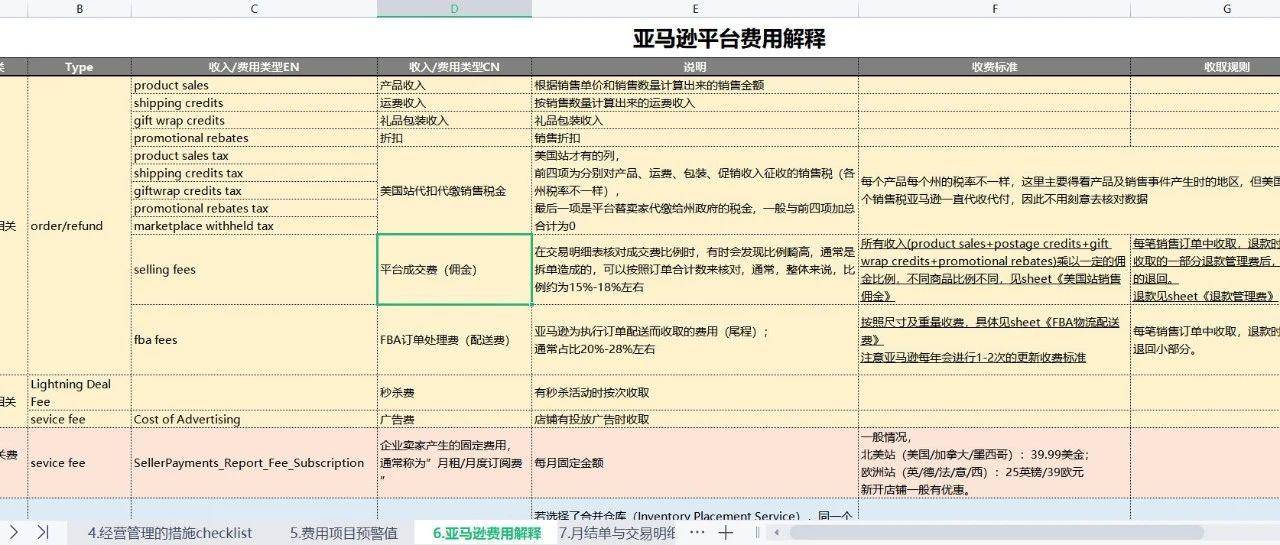
Task: Click the order/refund cell
Action: [x=79, y=226]
